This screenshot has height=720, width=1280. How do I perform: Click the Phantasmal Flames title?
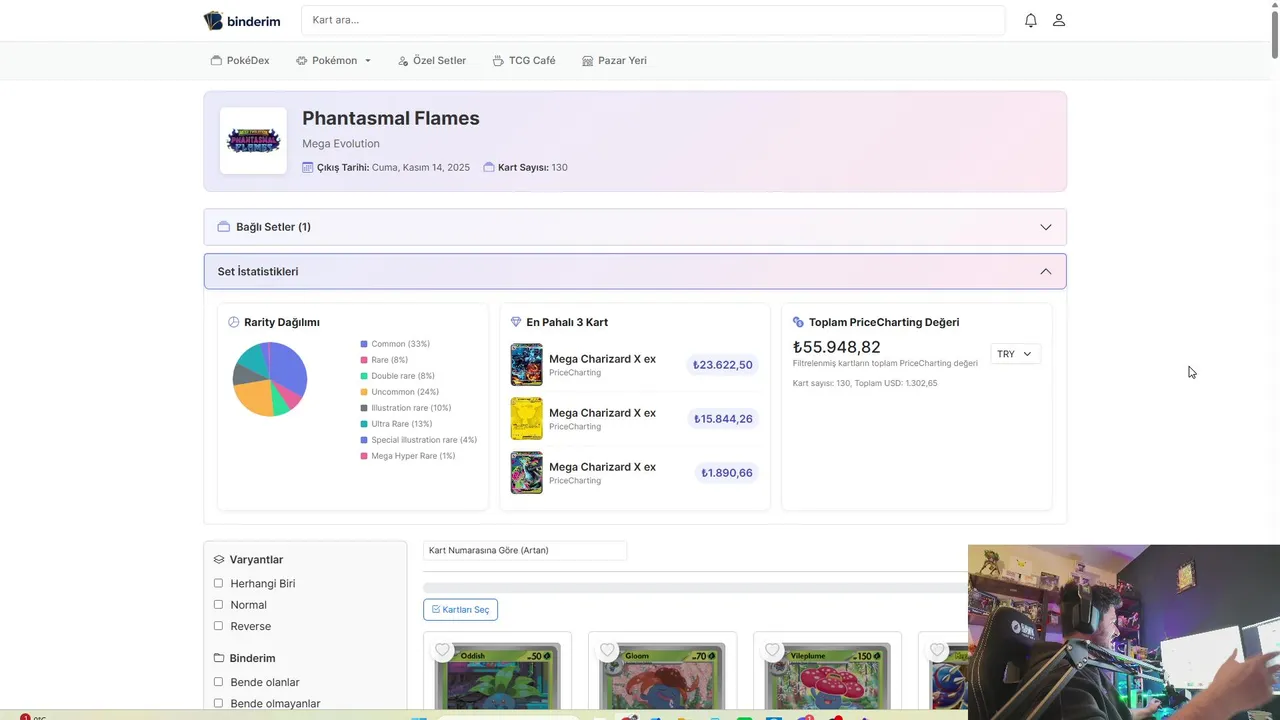click(x=391, y=118)
